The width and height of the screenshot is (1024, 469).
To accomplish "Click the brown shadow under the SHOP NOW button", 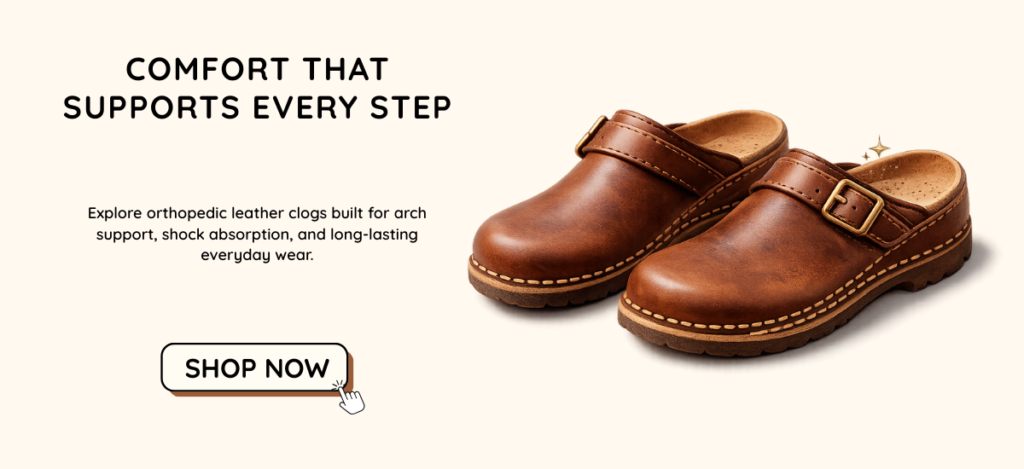I will (261, 393).
